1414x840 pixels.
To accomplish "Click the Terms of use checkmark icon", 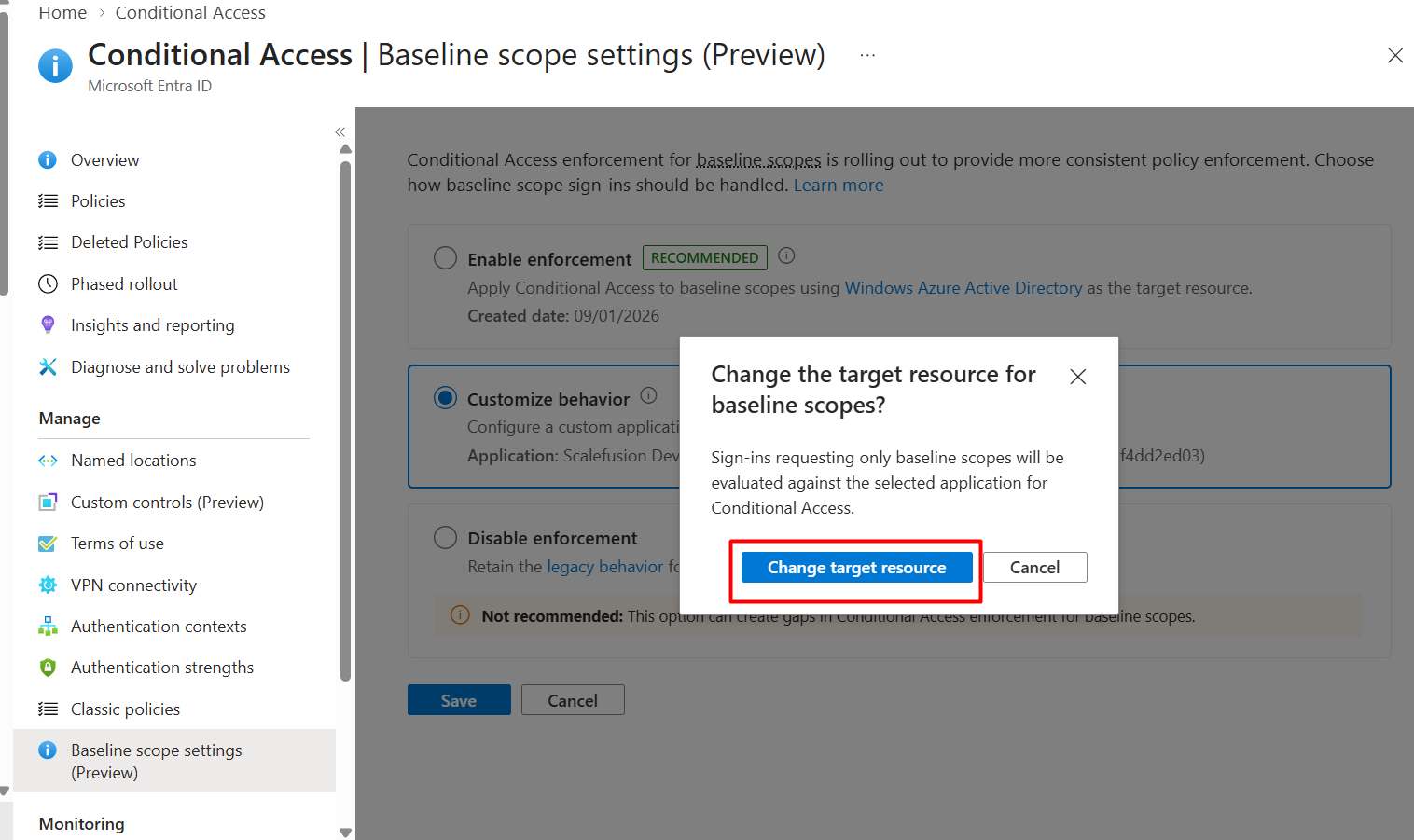I will [x=48, y=544].
